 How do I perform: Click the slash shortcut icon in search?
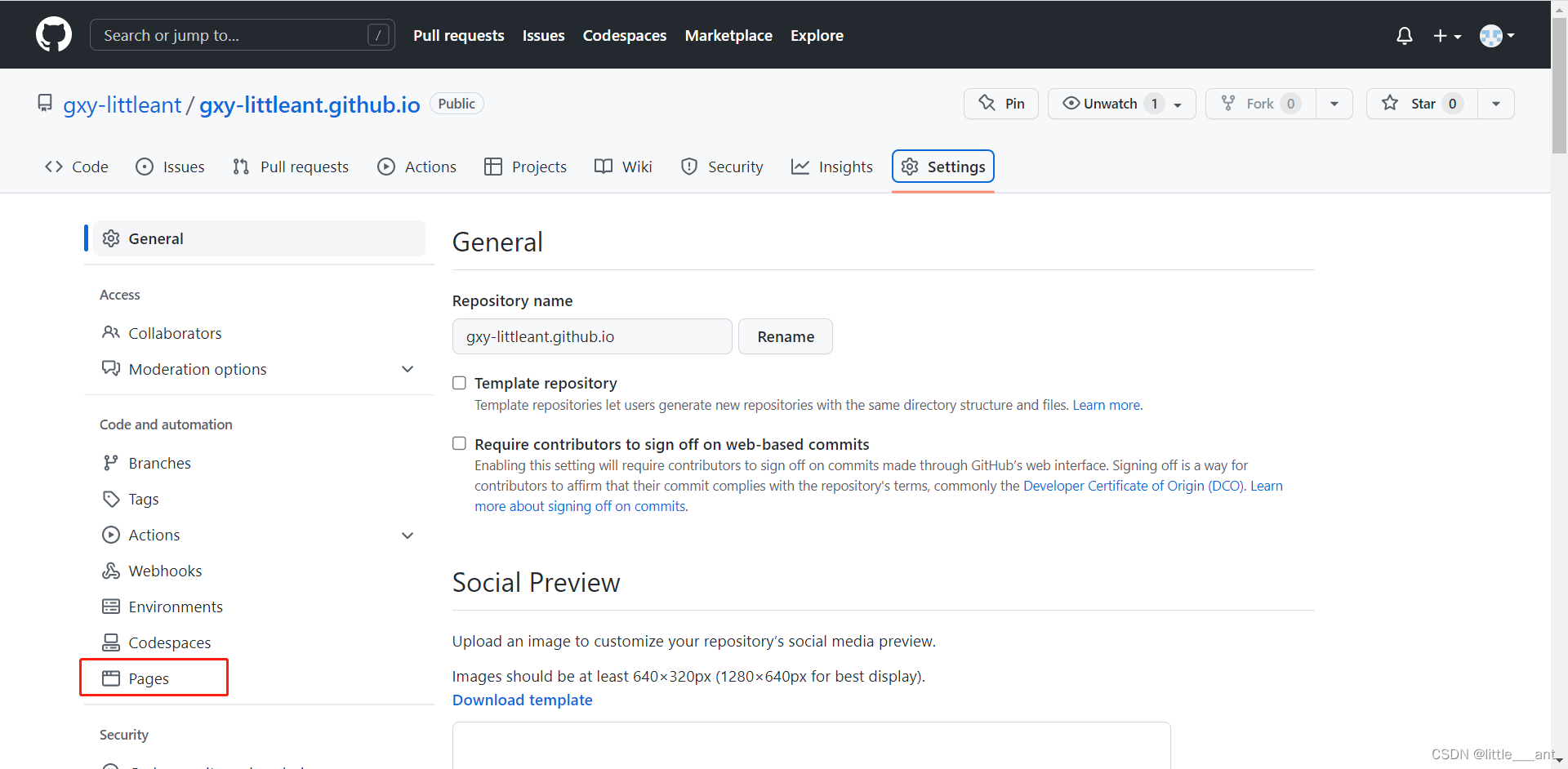point(378,35)
